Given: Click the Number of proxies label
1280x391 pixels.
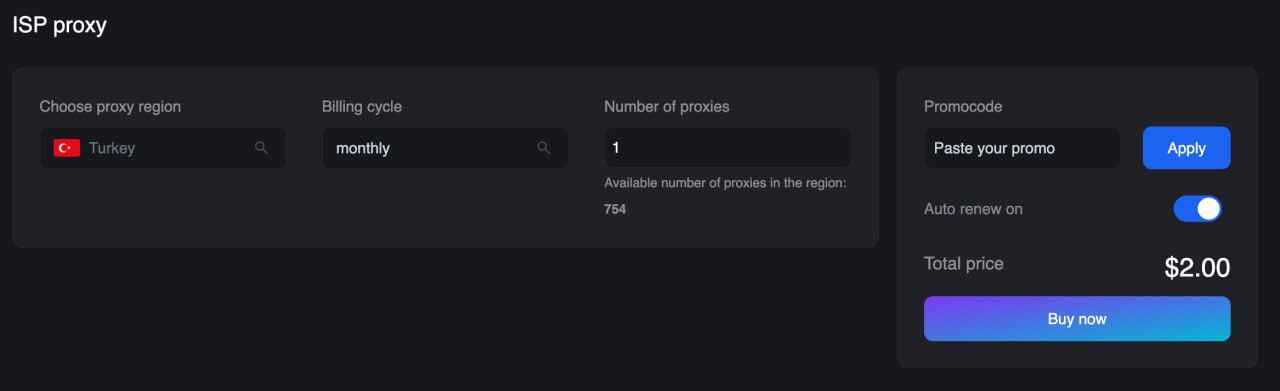Looking at the screenshot, I should (x=667, y=106).
